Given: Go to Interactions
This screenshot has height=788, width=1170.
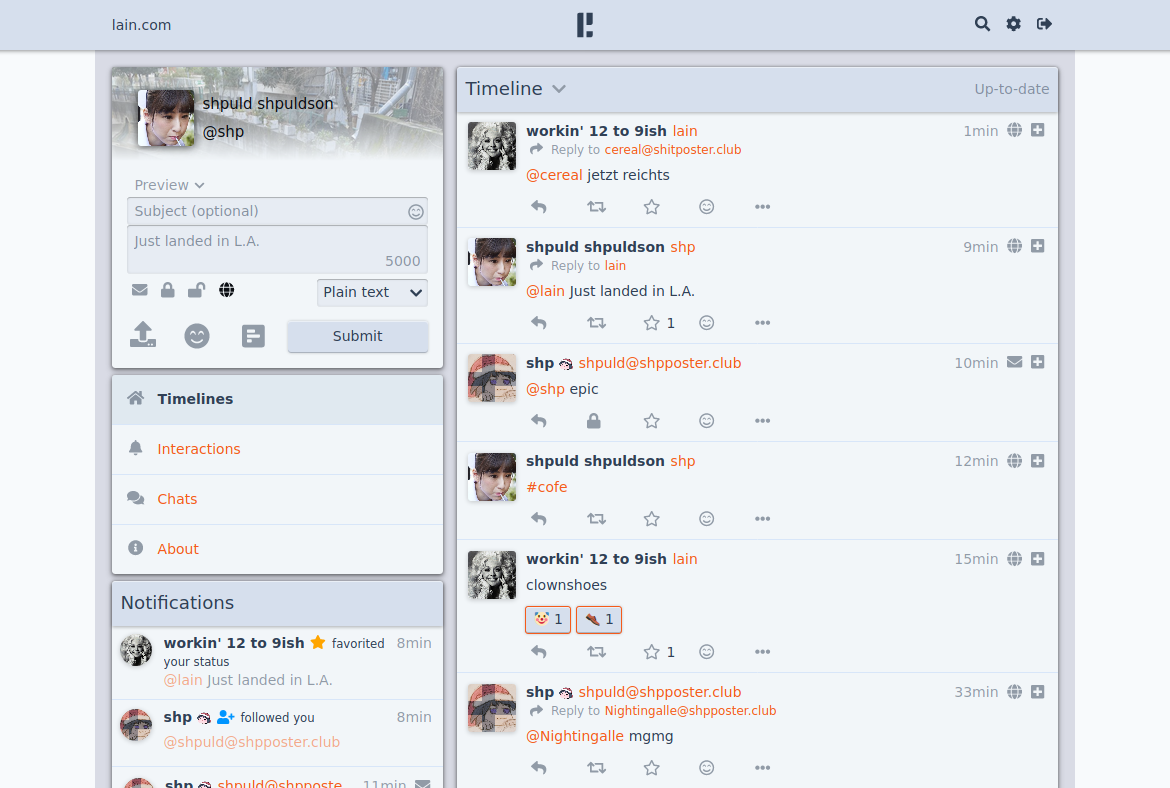Looking at the screenshot, I should [x=198, y=449].
